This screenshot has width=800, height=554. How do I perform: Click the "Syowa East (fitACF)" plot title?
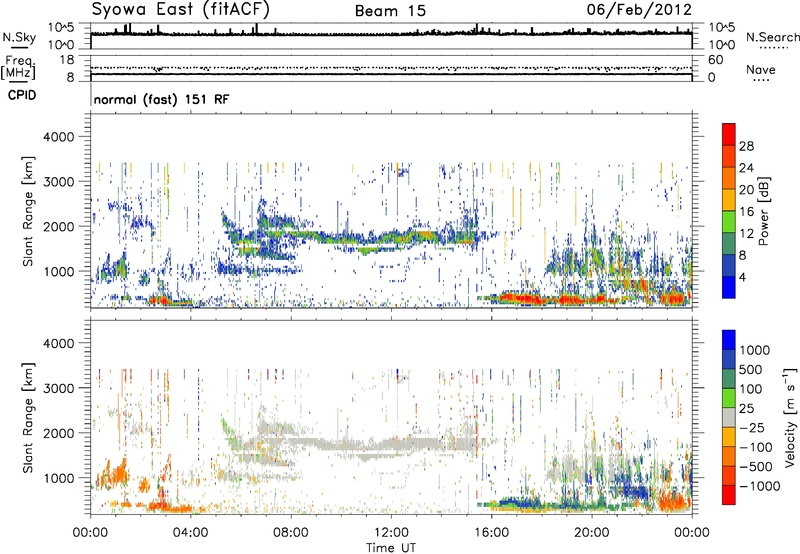(x=181, y=10)
